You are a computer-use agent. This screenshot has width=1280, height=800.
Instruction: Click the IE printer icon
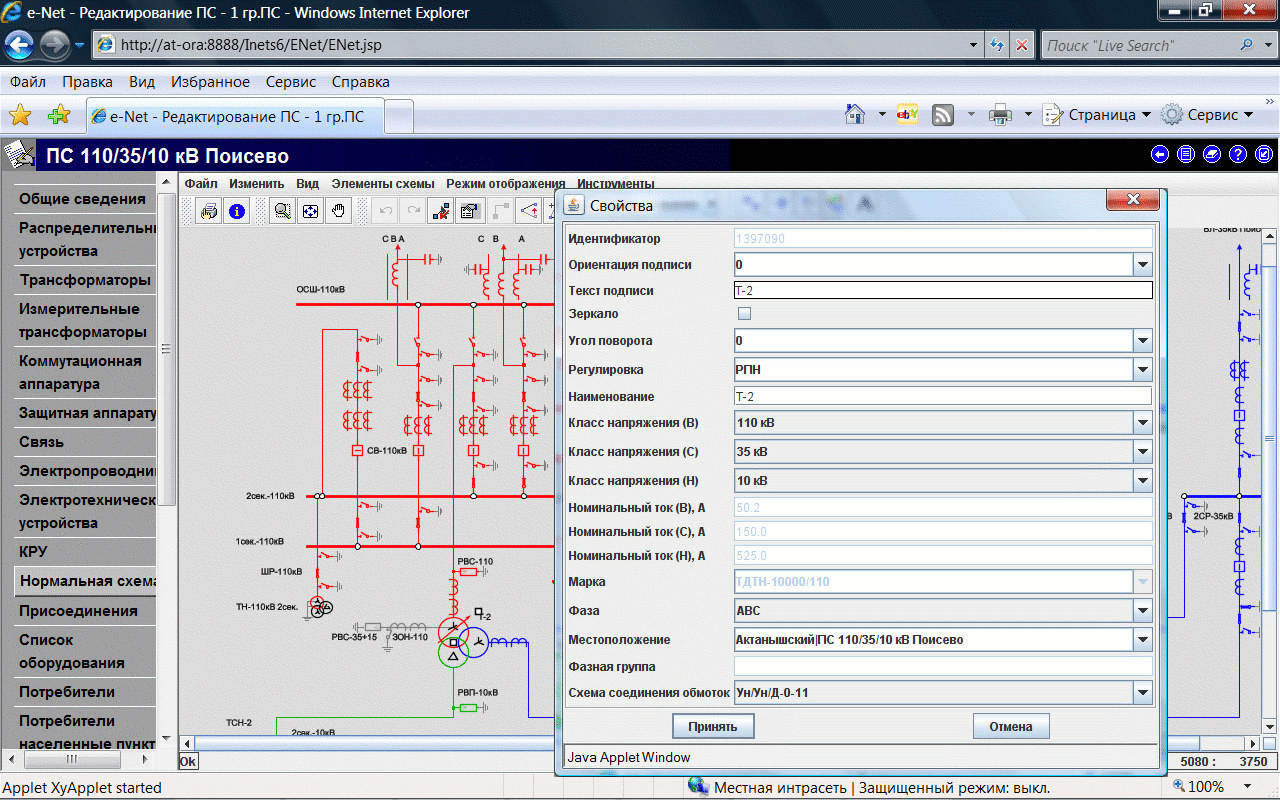click(x=1000, y=115)
